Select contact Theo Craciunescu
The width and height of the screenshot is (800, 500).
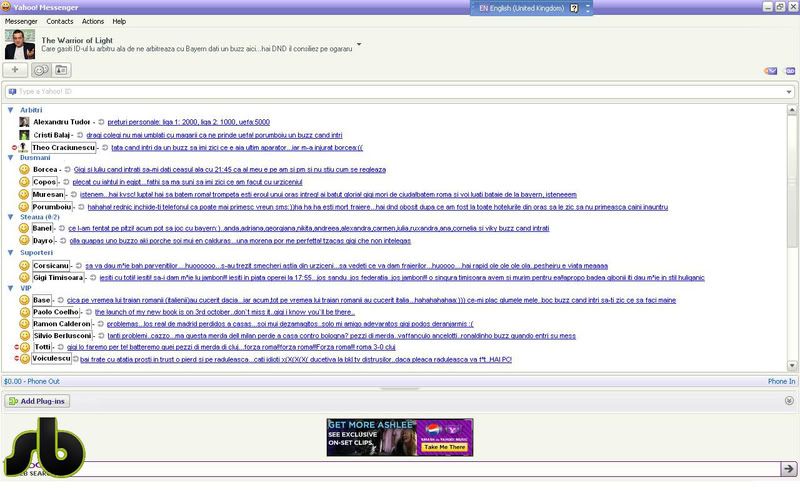(x=64, y=147)
